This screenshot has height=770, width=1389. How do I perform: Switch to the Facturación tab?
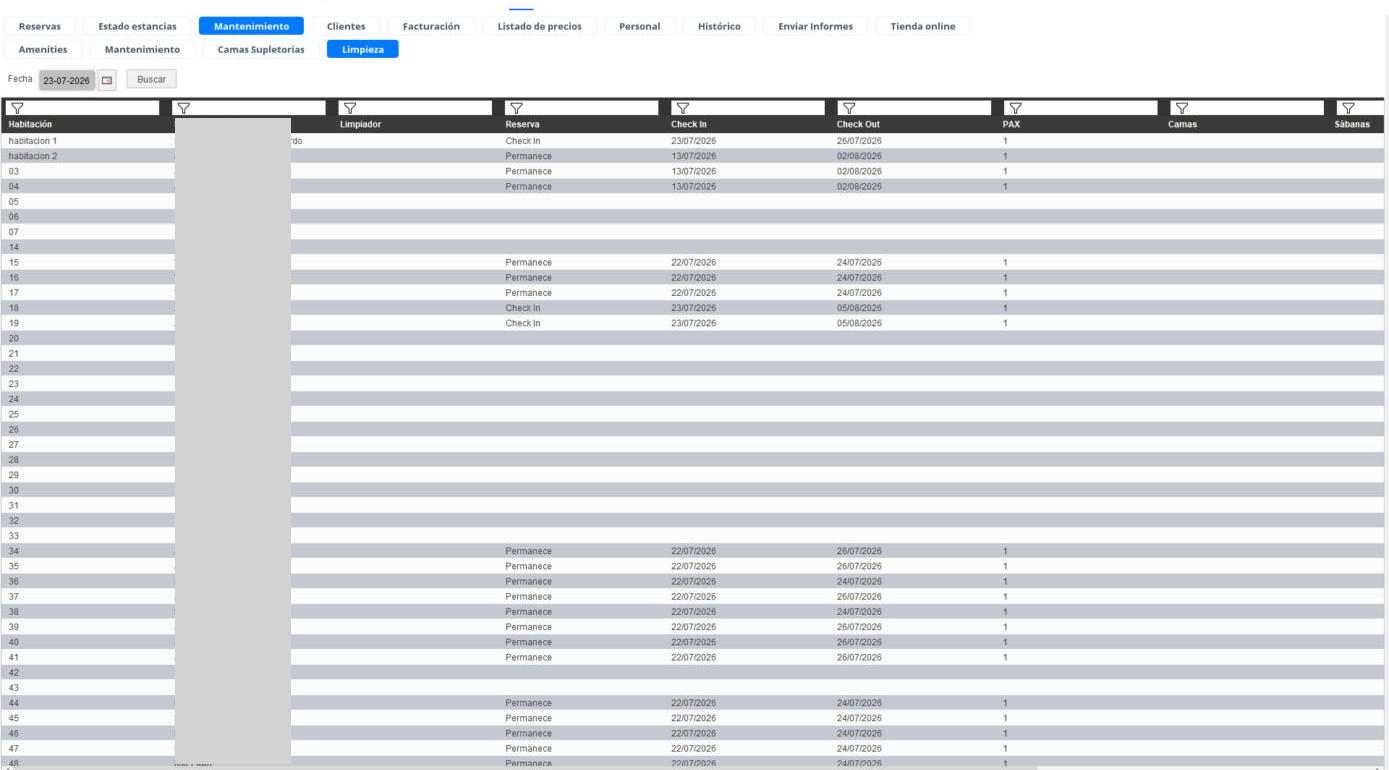tap(431, 26)
